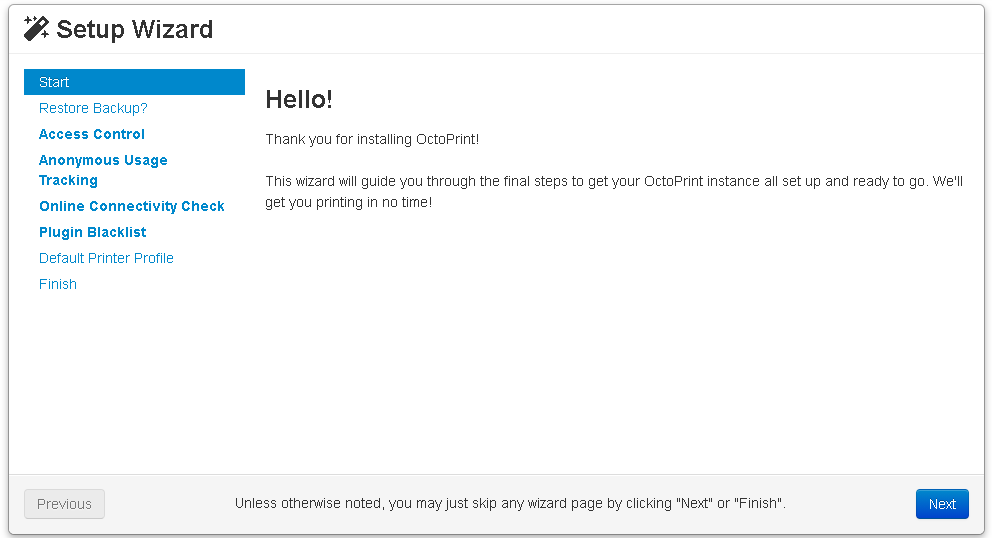This screenshot has width=992, height=538.
Task: Go to the Access Control step
Action: [92, 134]
